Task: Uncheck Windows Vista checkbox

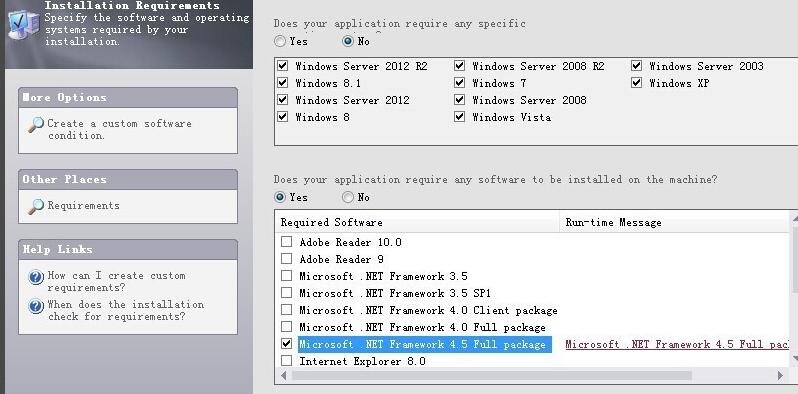Action: pos(460,117)
